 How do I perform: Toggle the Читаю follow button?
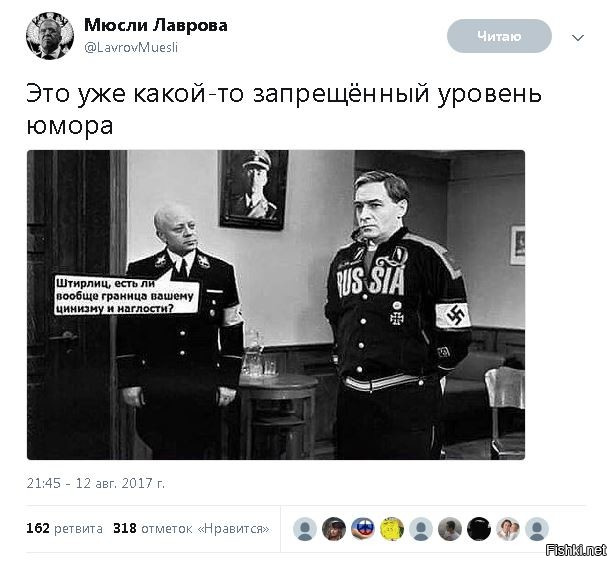pyautogui.click(x=499, y=36)
